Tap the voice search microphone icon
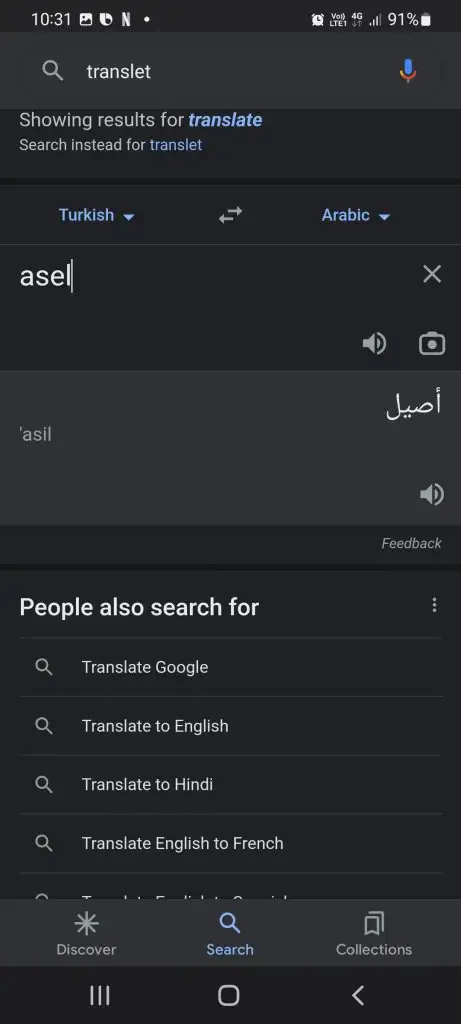 [x=408, y=71]
